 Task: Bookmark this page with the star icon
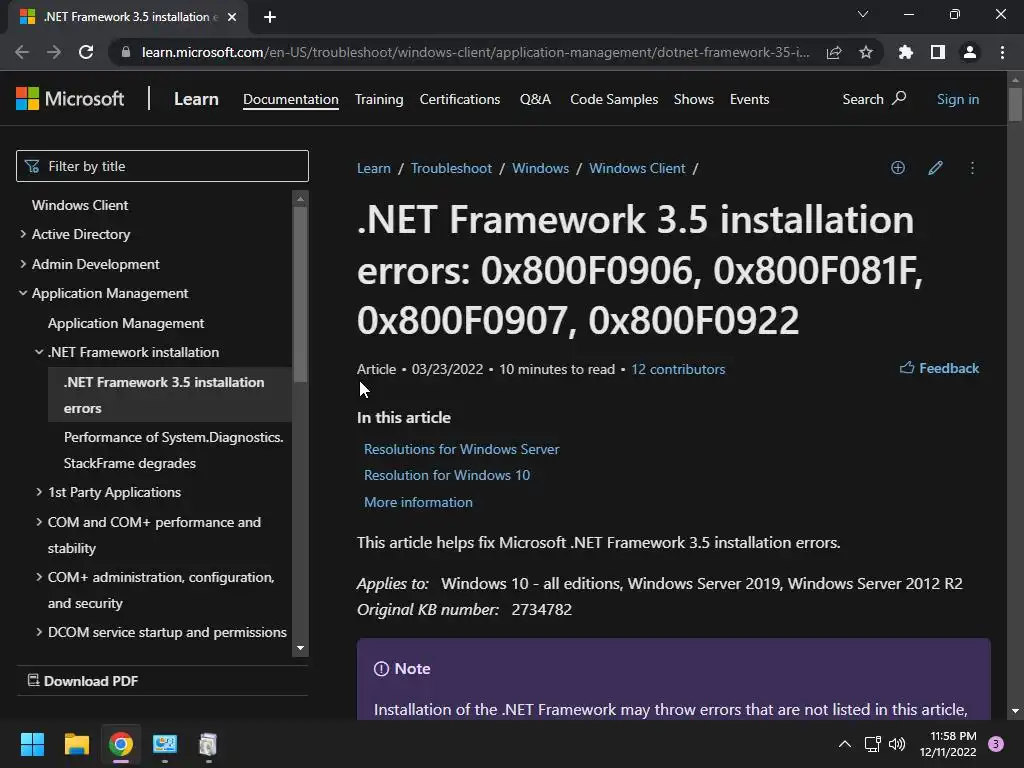coord(866,52)
